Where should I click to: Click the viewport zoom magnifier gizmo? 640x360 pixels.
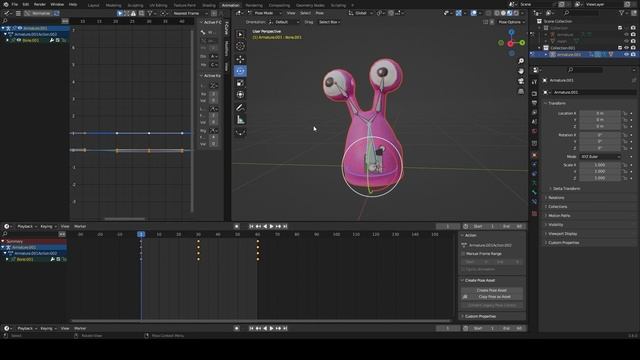(521, 61)
